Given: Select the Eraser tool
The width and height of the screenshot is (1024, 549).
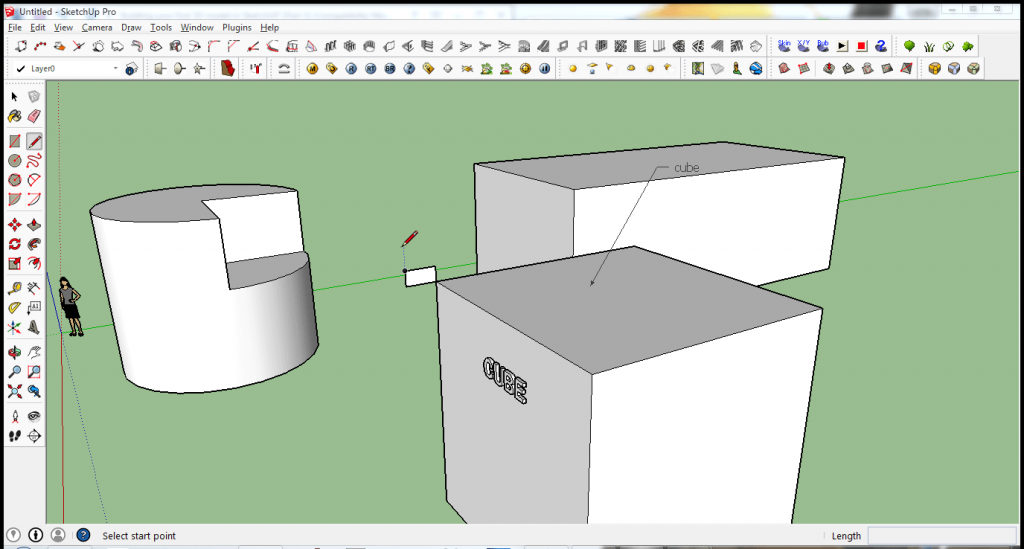Looking at the screenshot, I should tap(34, 116).
